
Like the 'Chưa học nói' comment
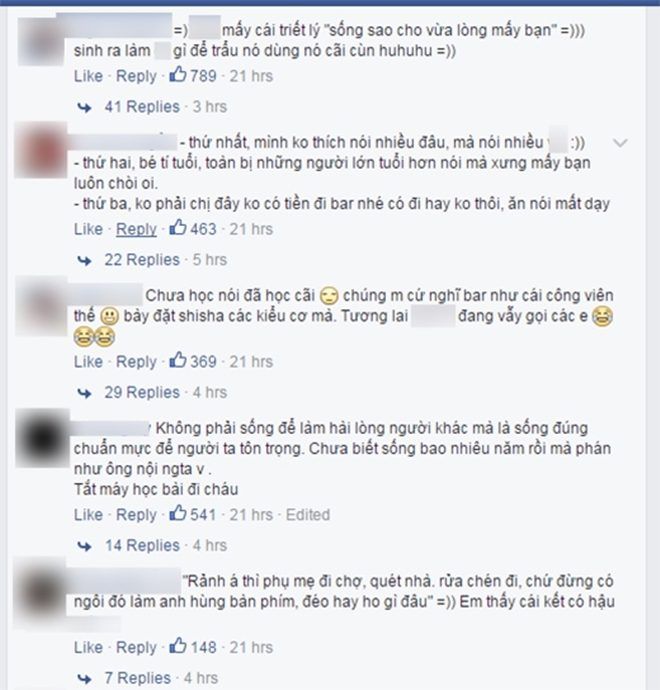(x=88, y=362)
